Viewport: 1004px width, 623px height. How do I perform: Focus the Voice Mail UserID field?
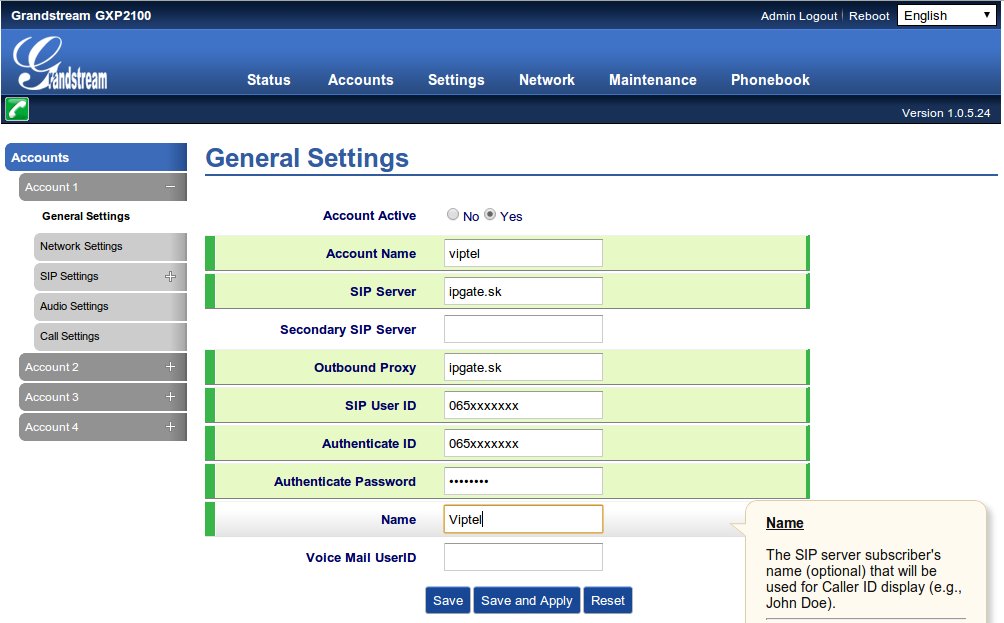coord(523,557)
